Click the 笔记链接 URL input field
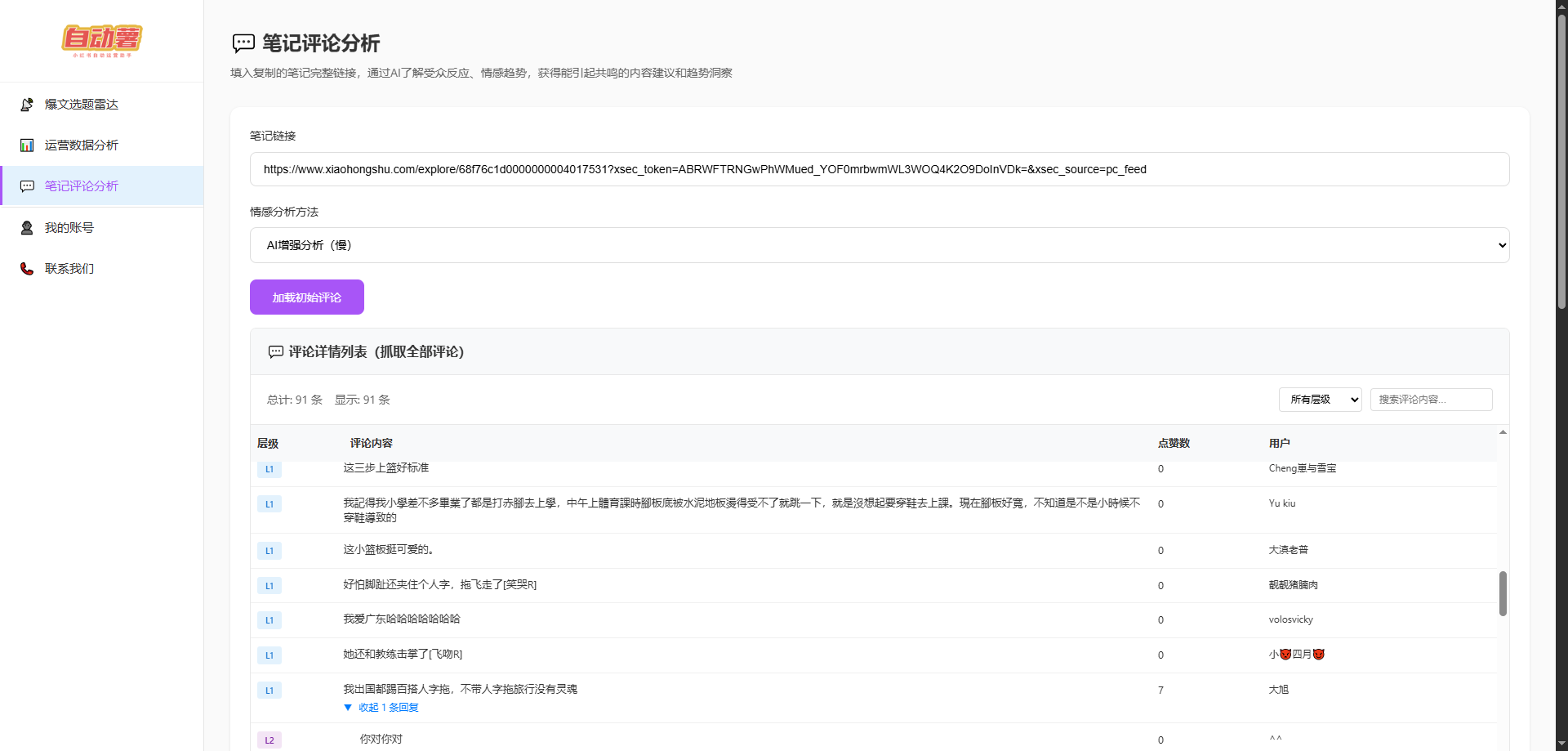The image size is (1568, 751). pos(880,169)
